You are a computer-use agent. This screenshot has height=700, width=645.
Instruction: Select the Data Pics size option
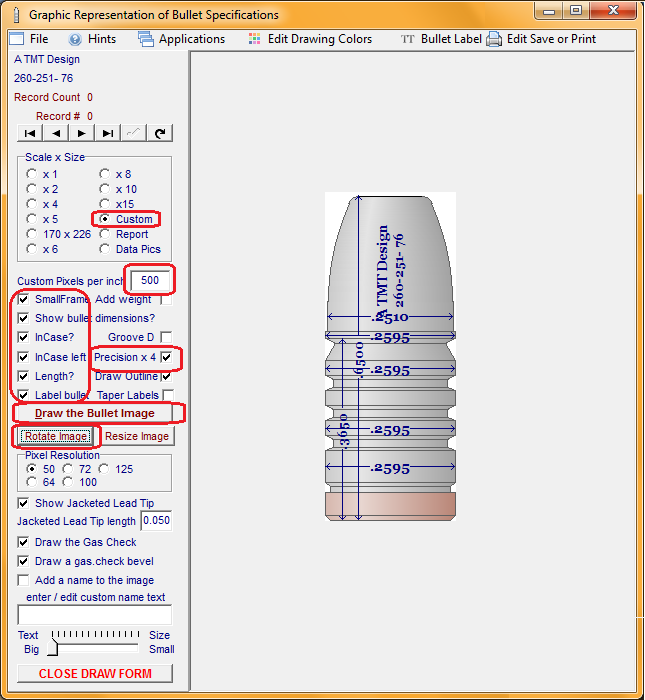click(x=104, y=249)
